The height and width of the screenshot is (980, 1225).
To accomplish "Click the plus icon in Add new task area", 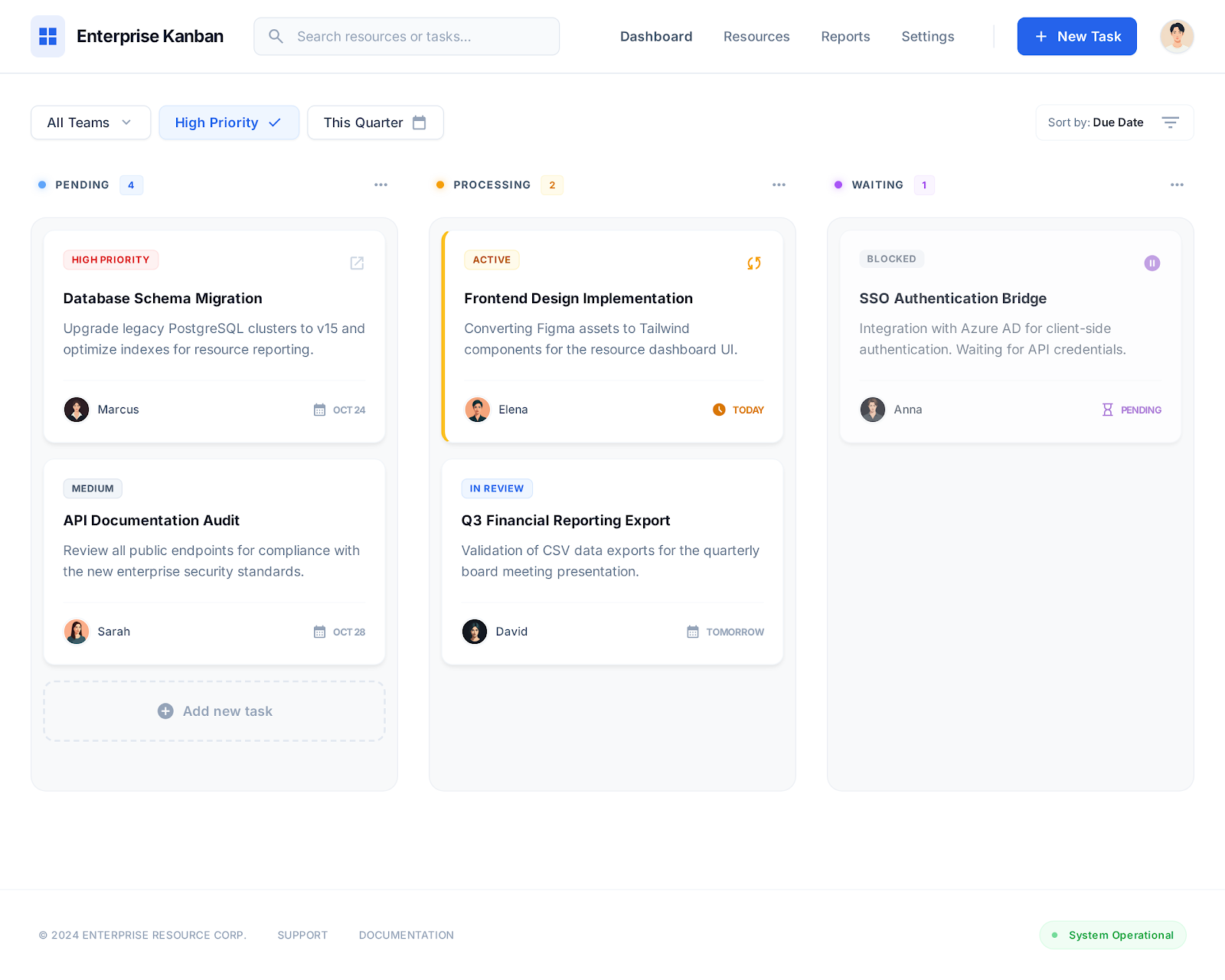I will click(x=165, y=710).
